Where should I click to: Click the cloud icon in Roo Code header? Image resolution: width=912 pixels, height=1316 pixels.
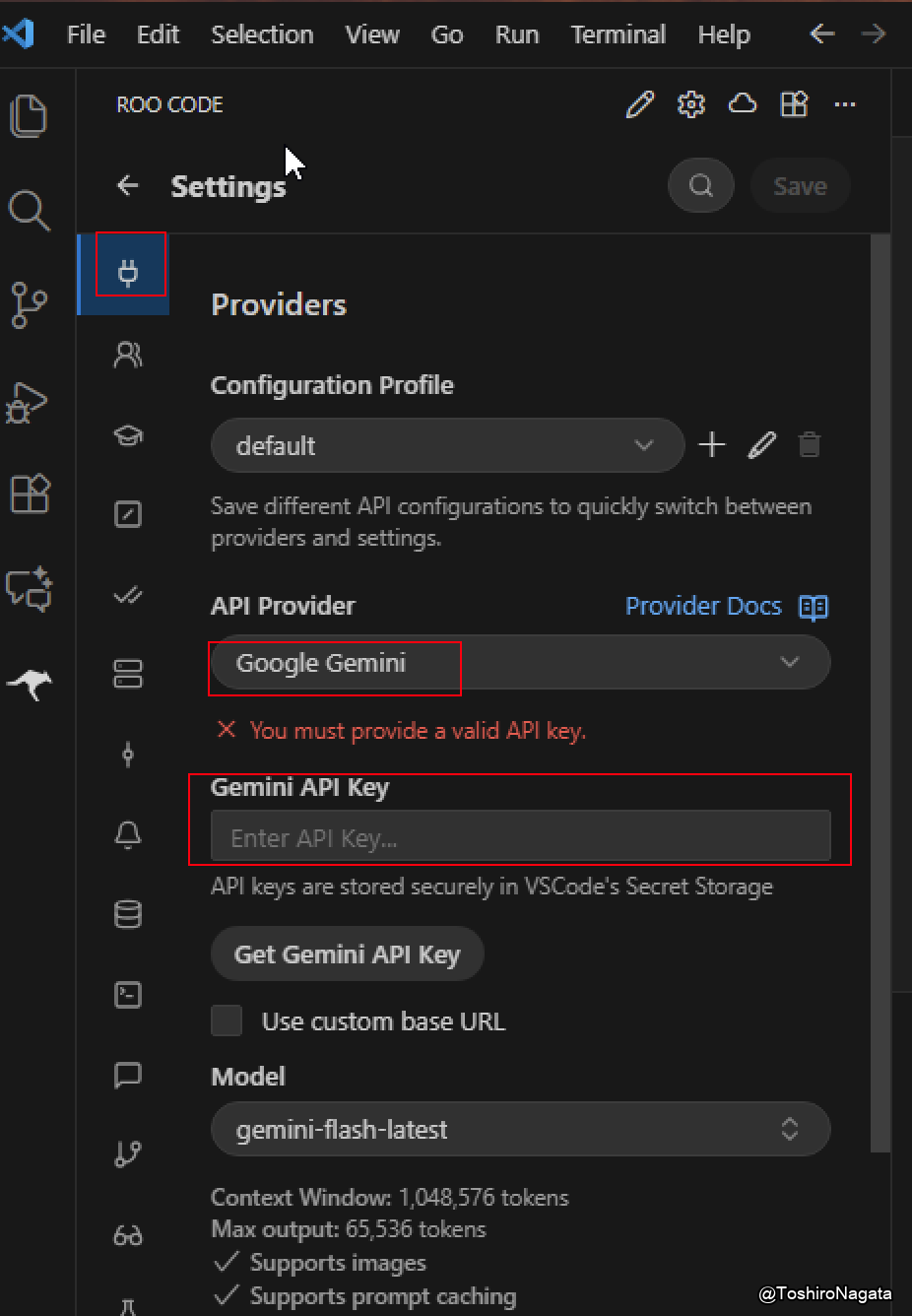tap(743, 103)
